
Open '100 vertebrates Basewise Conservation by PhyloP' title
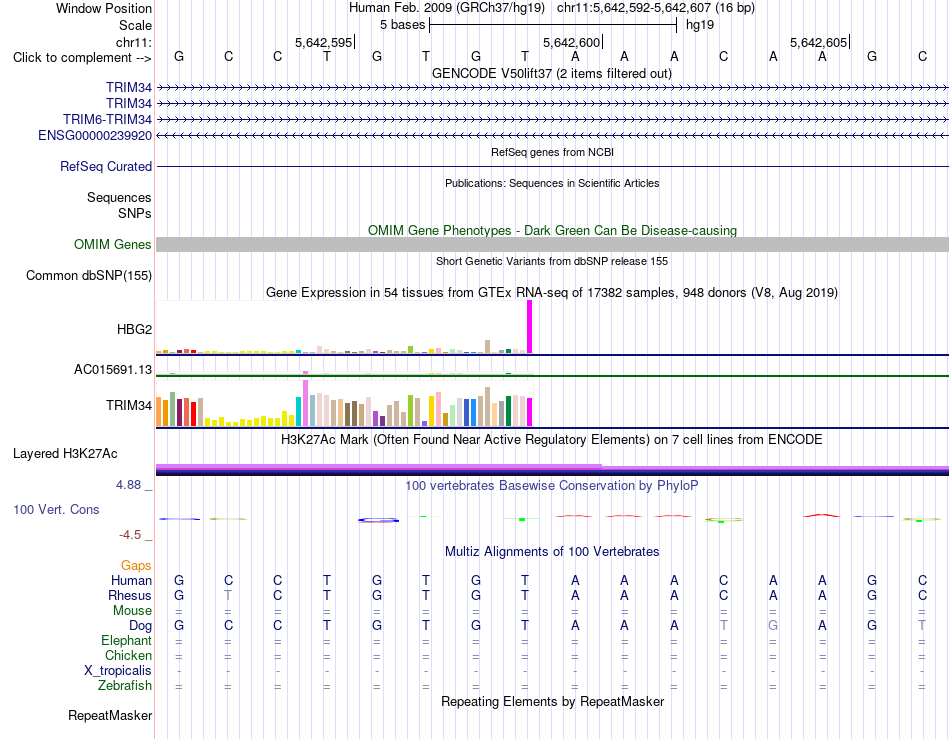point(551,485)
